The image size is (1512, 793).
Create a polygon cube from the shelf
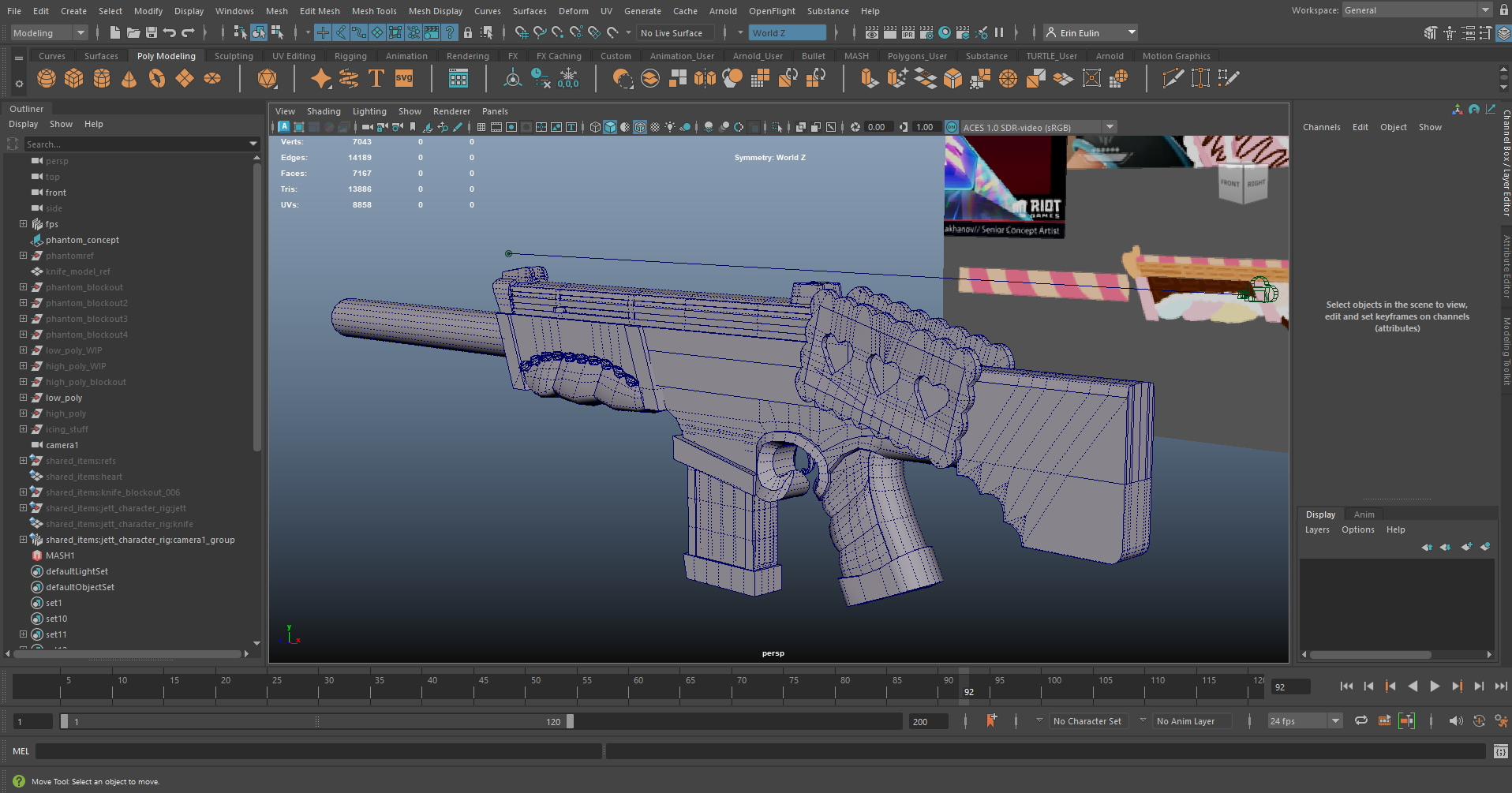click(x=74, y=79)
